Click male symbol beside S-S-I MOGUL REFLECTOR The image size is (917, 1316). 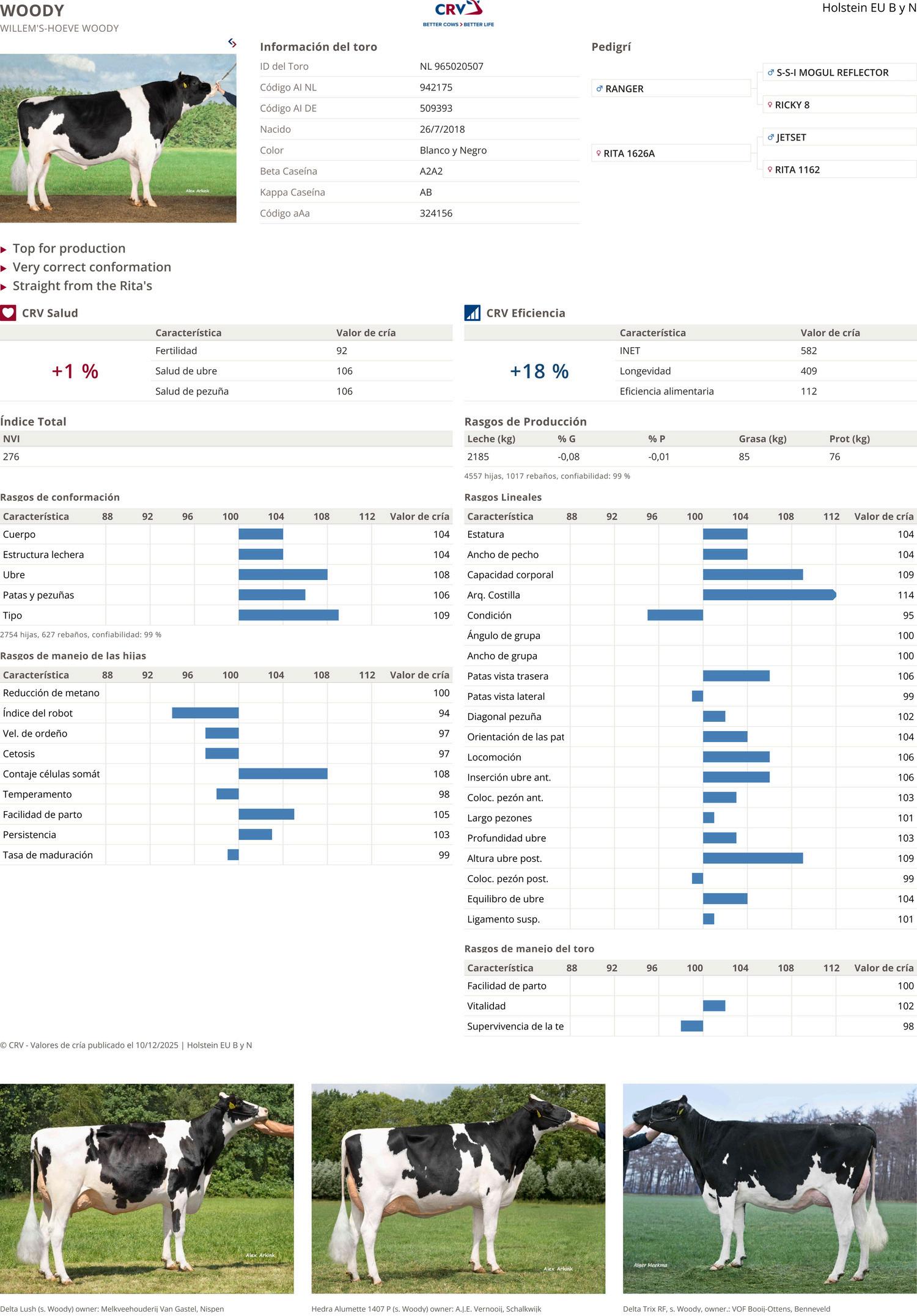pyautogui.click(x=771, y=72)
